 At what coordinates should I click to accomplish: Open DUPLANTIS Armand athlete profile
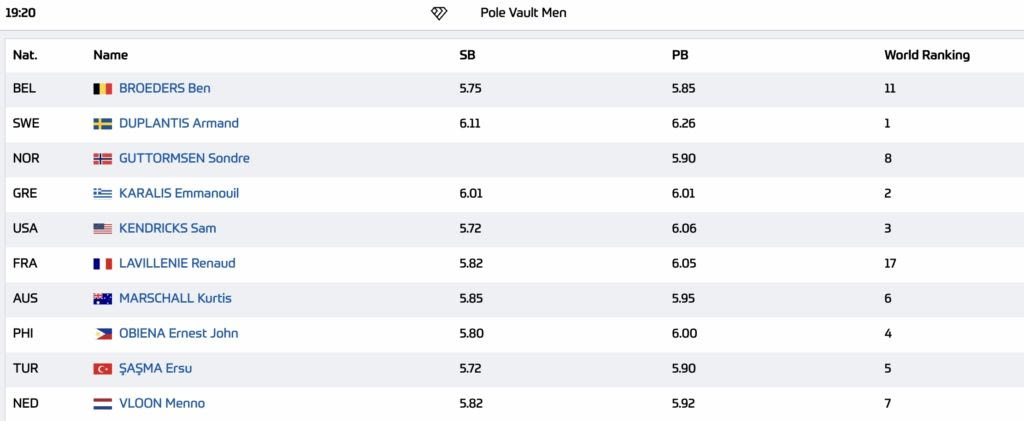point(178,123)
